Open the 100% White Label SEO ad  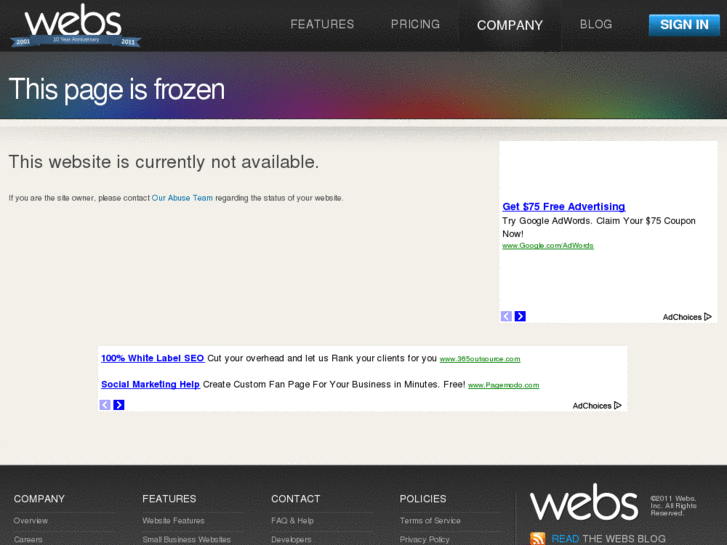coord(153,358)
